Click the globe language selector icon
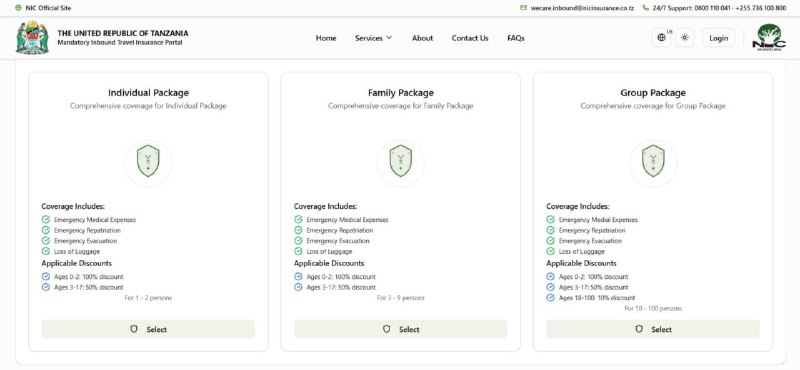The width and height of the screenshot is (800, 370). pyautogui.click(x=661, y=38)
